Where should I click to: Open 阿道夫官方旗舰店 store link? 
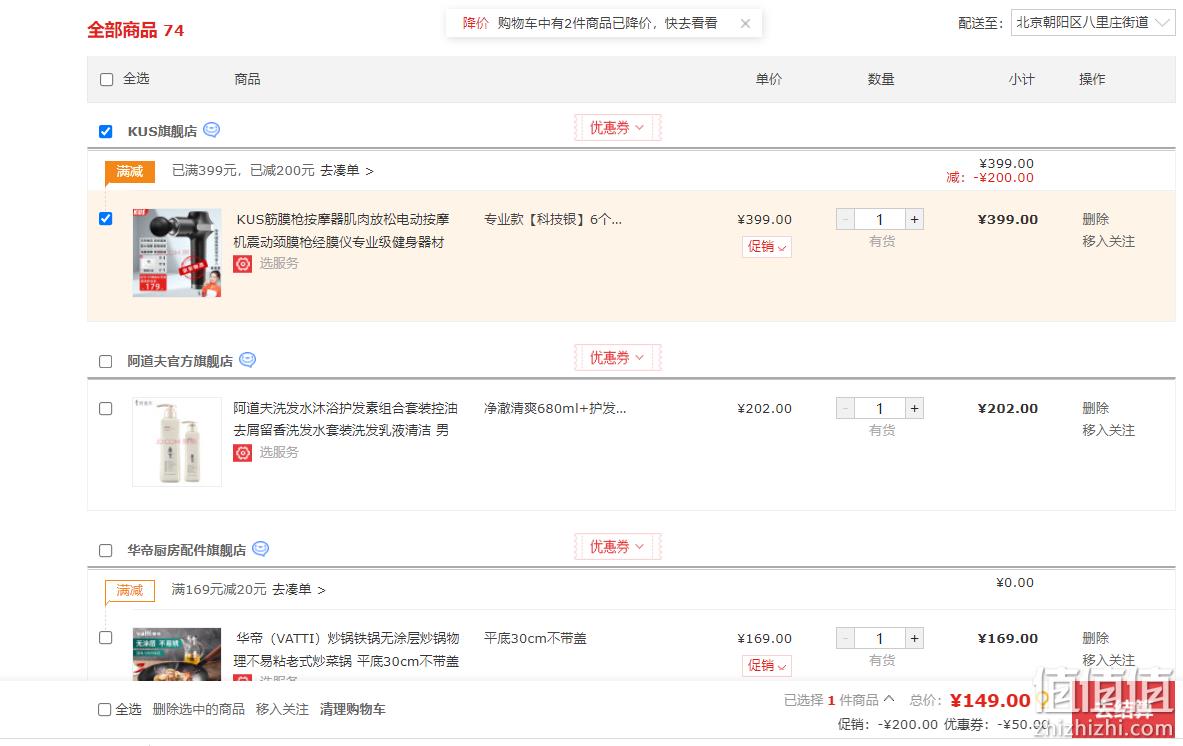coord(180,361)
